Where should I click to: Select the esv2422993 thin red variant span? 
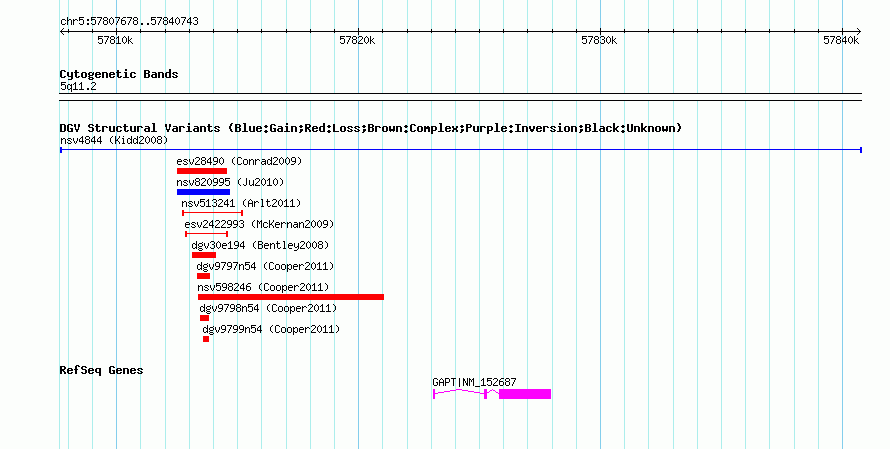(207, 234)
